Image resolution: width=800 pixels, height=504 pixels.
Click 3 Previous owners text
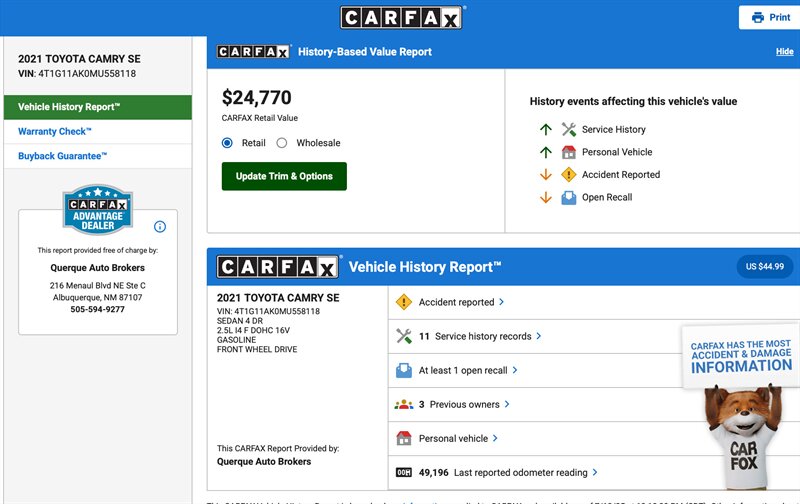point(459,405)
